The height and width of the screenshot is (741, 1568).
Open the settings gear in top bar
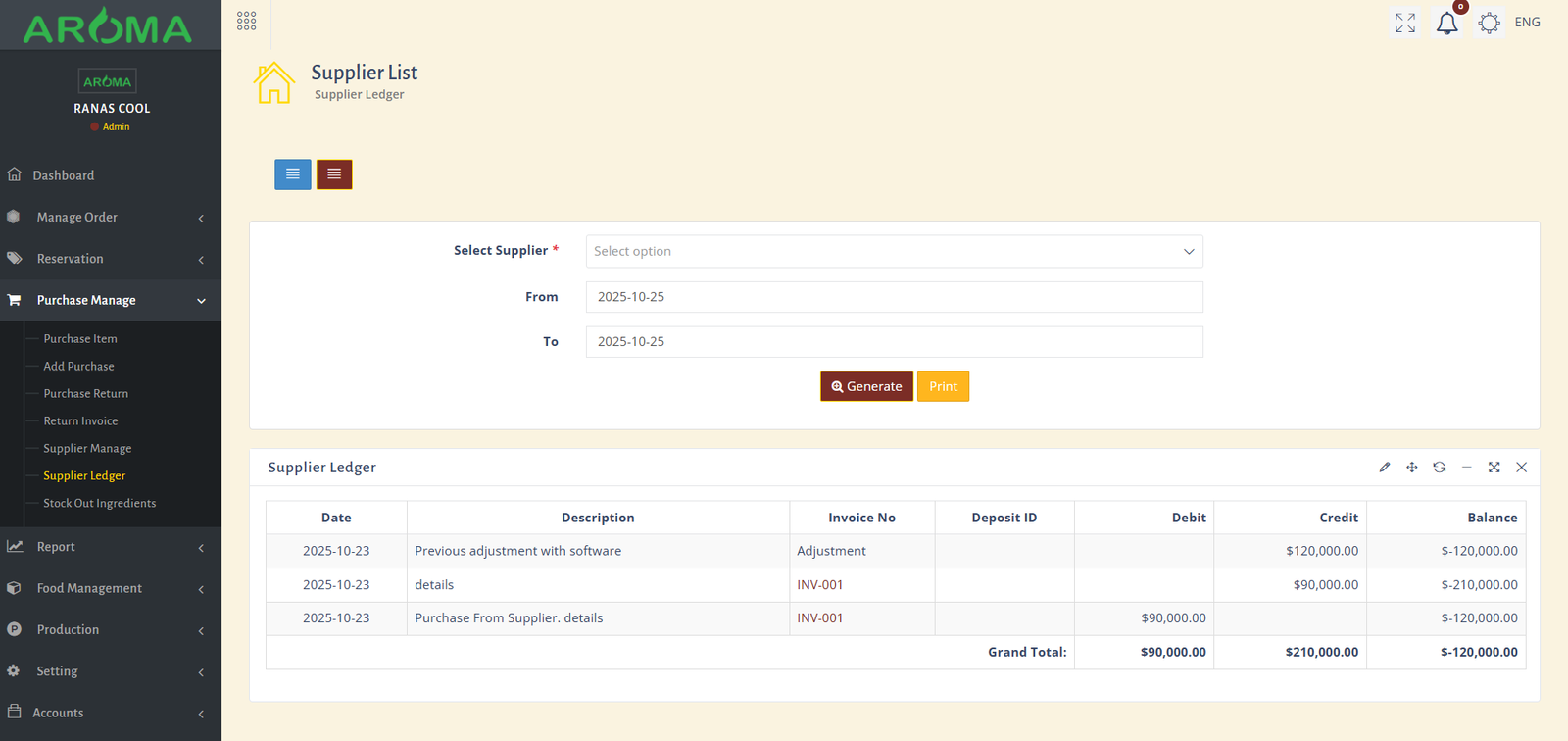1489,23
